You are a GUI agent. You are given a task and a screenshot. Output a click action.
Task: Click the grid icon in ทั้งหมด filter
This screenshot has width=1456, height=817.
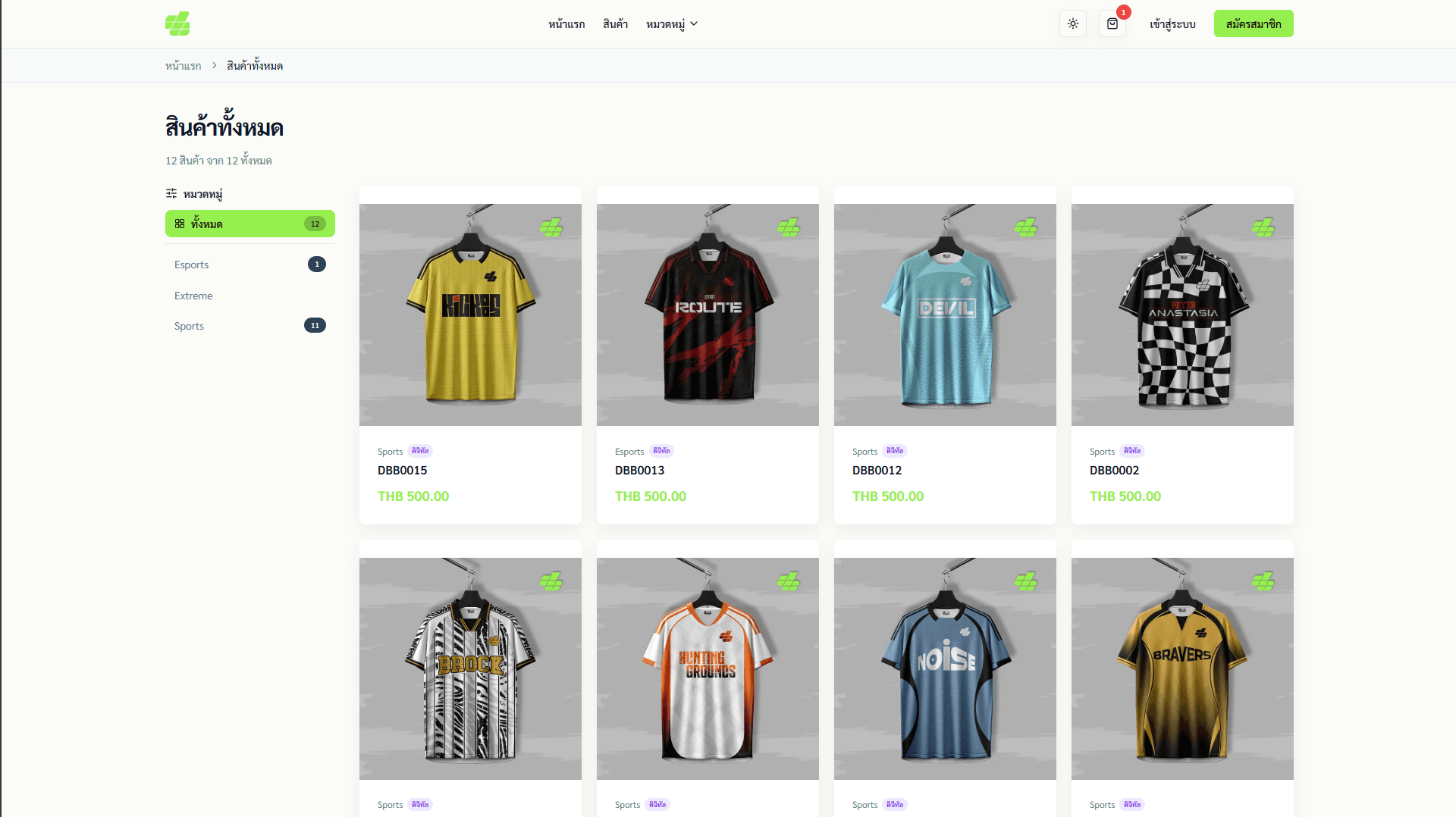pyautogui.click(x=180, y=224)
